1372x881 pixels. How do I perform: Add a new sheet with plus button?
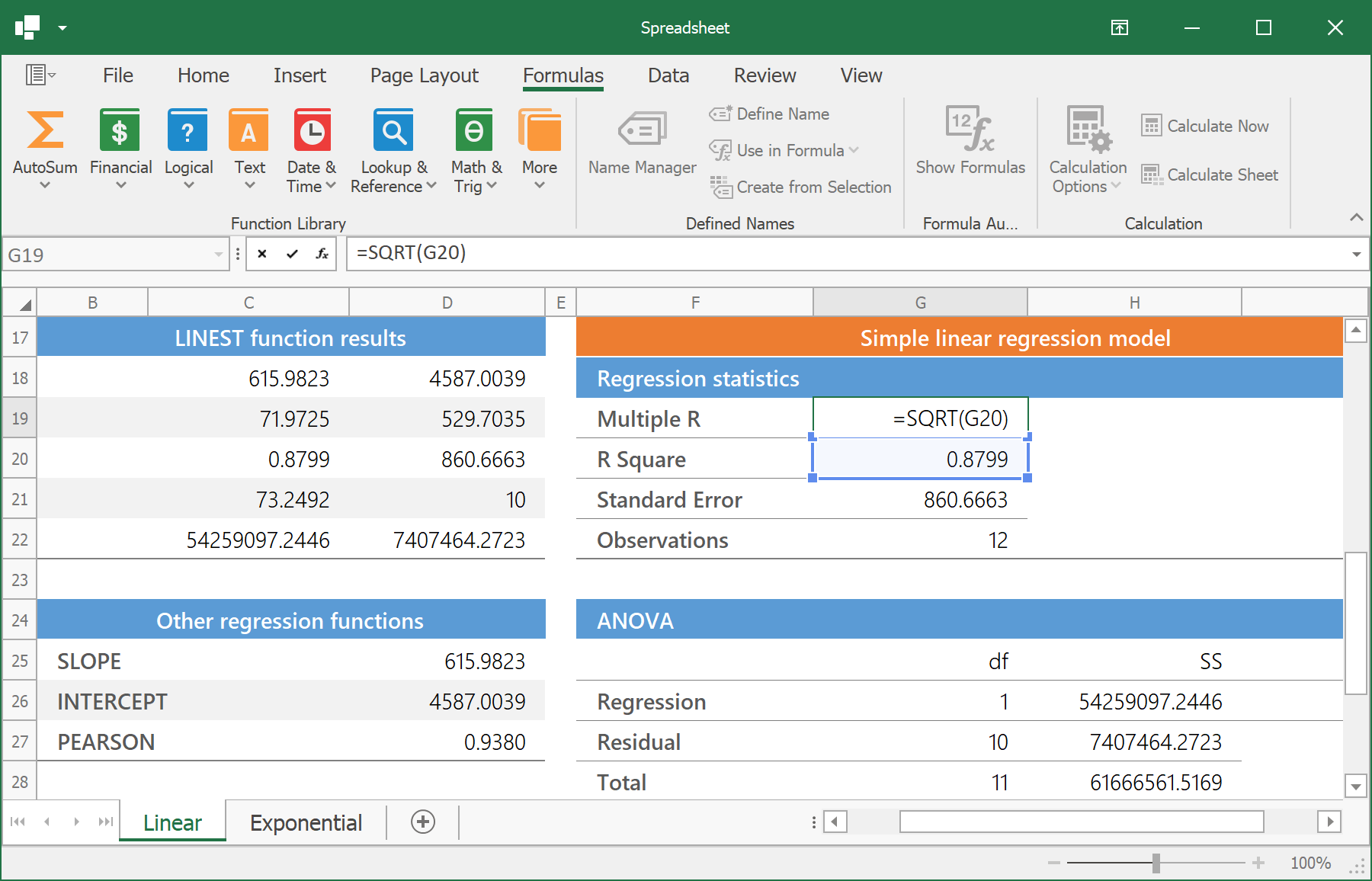click(423, 822)
